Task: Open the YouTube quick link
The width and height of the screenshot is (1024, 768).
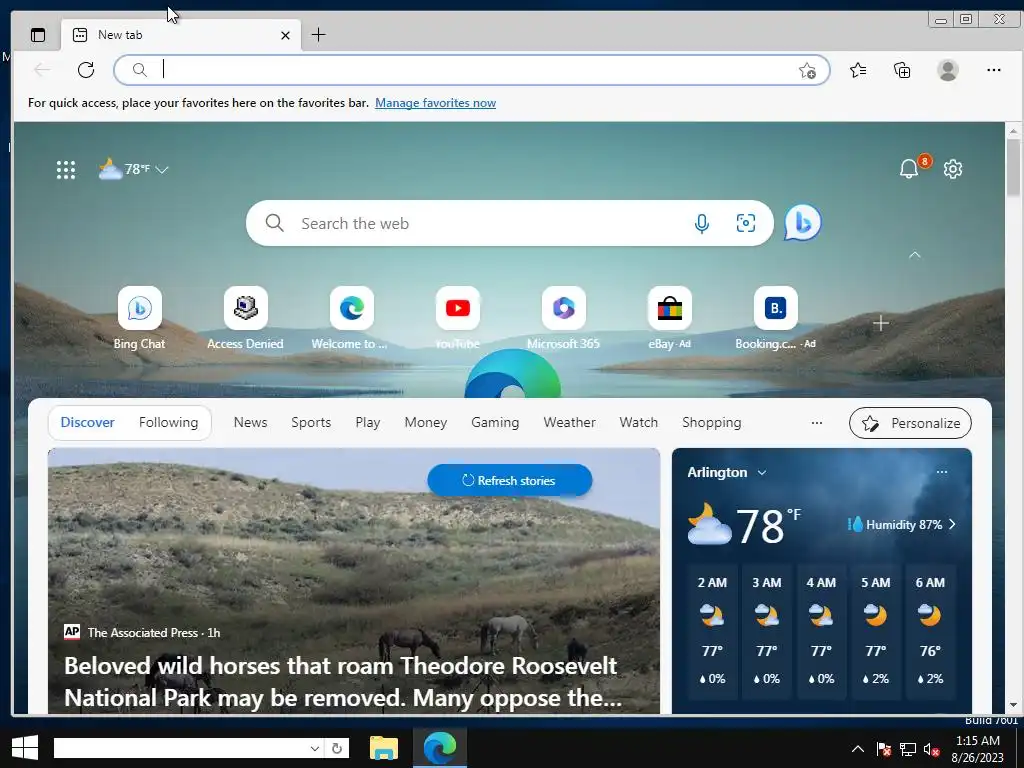Action: (x=457, y=319)
